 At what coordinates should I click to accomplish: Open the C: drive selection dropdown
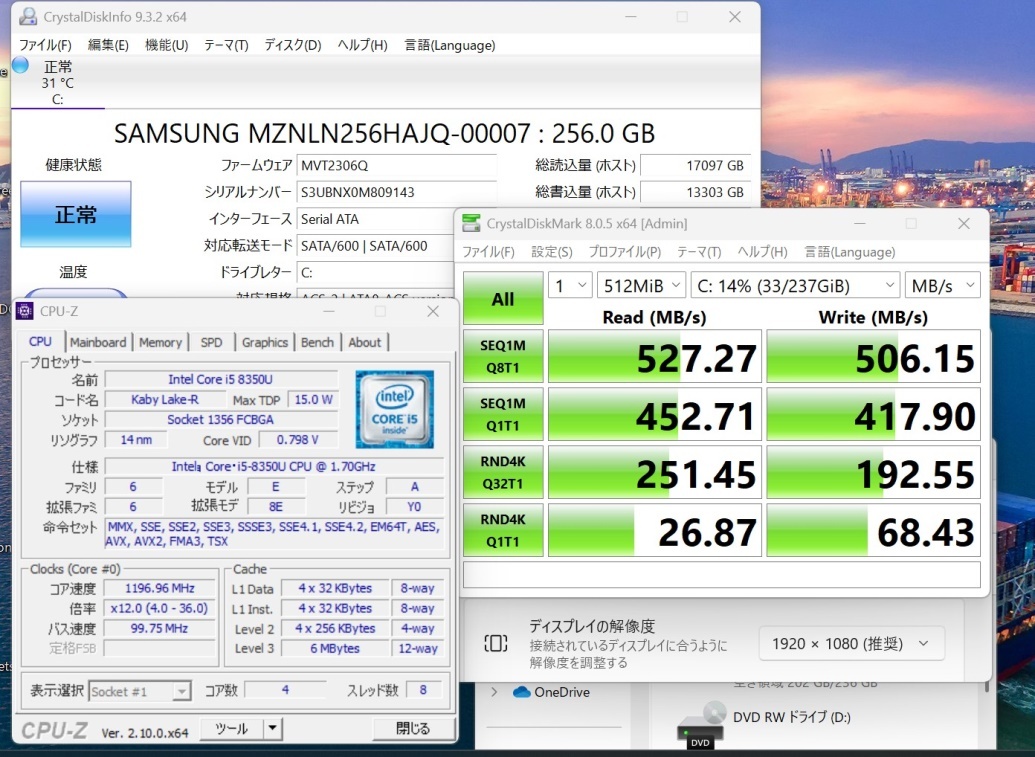coord(795,285)
